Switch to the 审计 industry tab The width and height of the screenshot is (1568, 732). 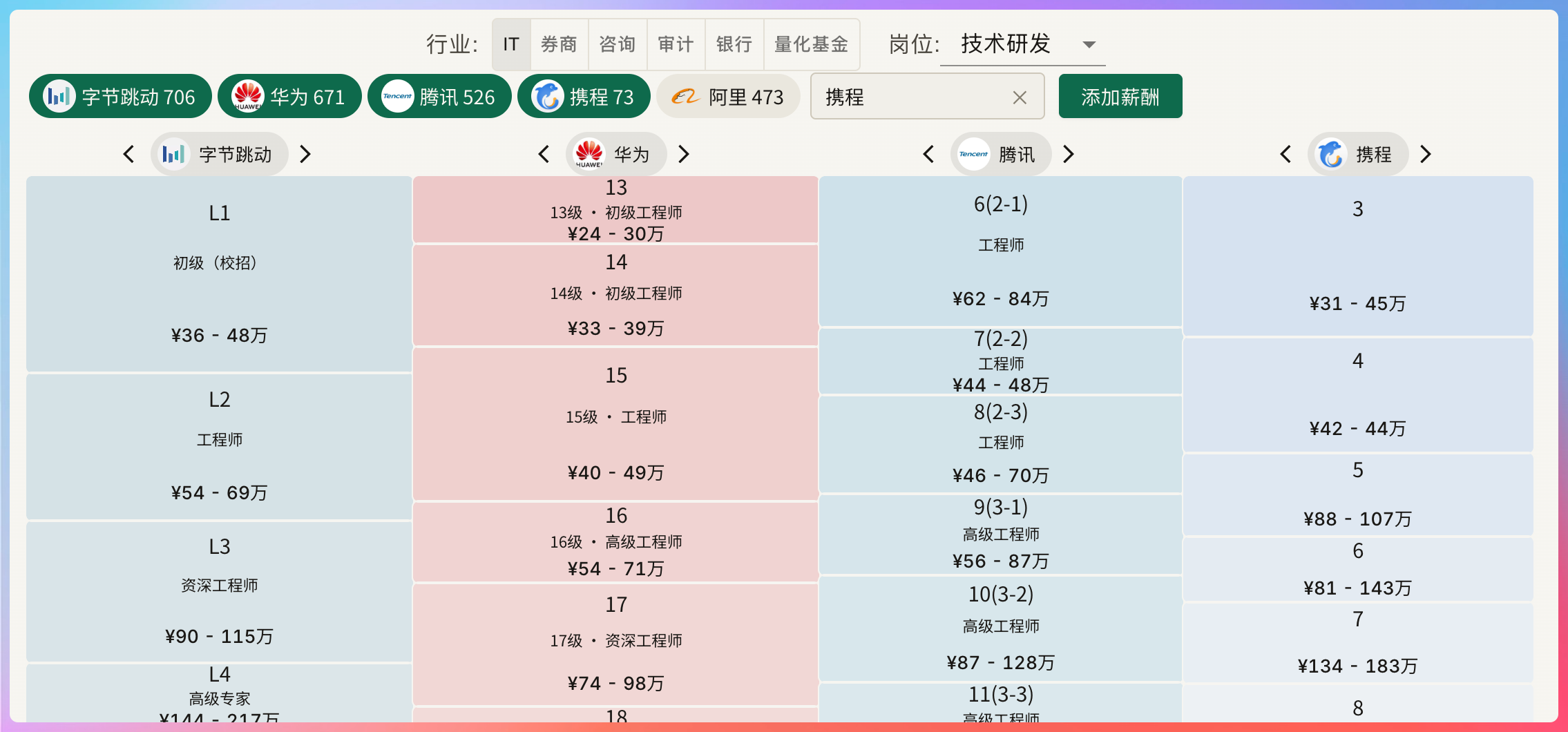pyautogui.click(x=676, y=44)
